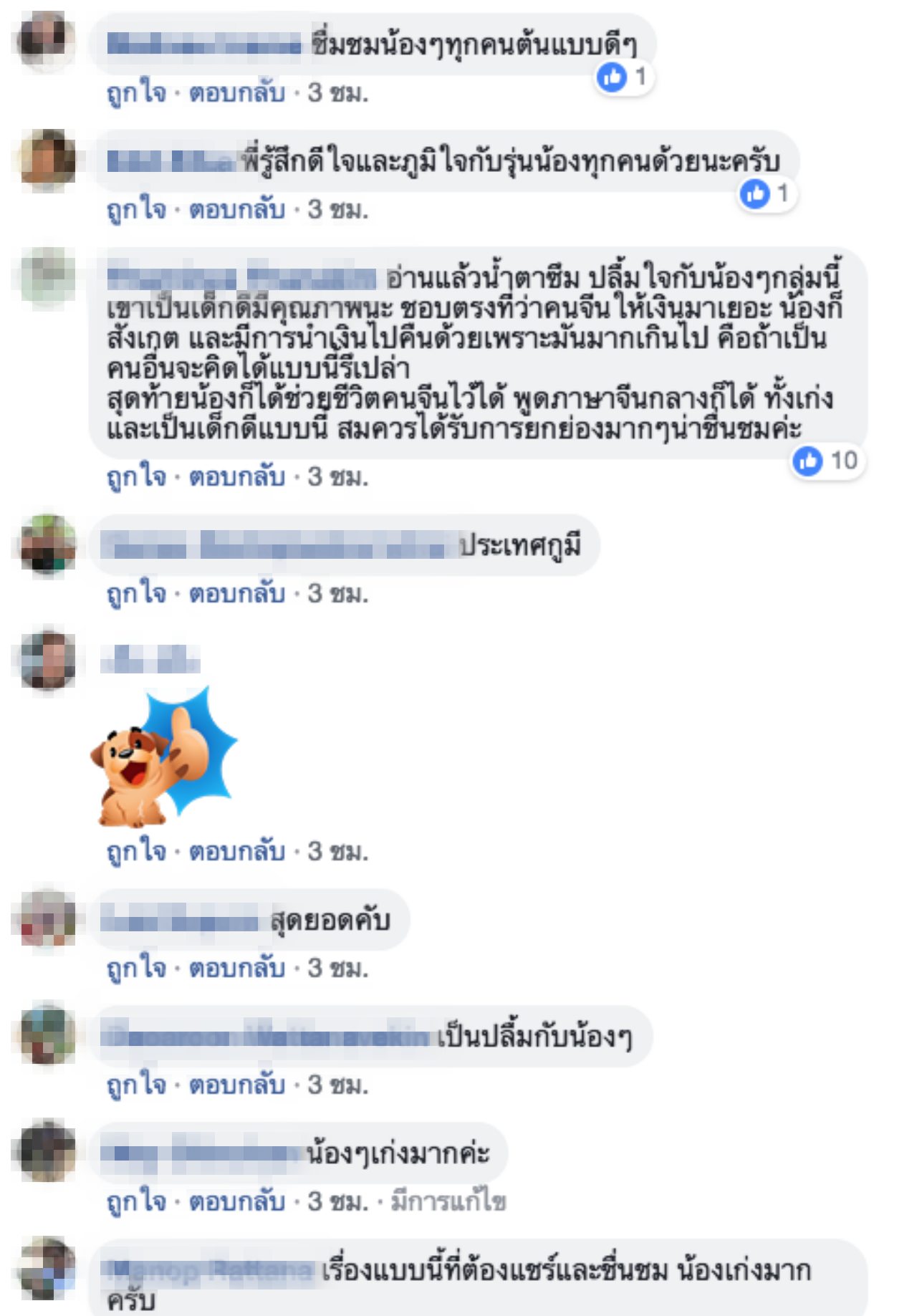The width and height of the screenshot is (917, 1316).
Task: Open the 3 ชม. timestamp under ประเทศกูมี
Action: click(x=338, y=594)
